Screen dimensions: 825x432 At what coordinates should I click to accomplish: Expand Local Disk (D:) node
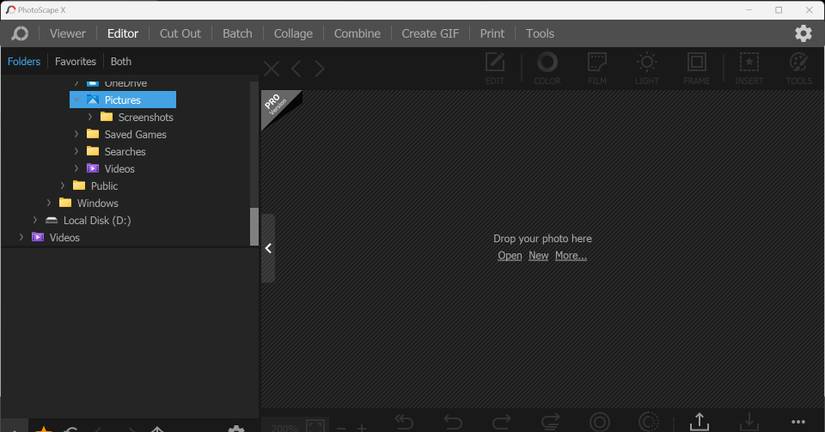pos(35,220)
